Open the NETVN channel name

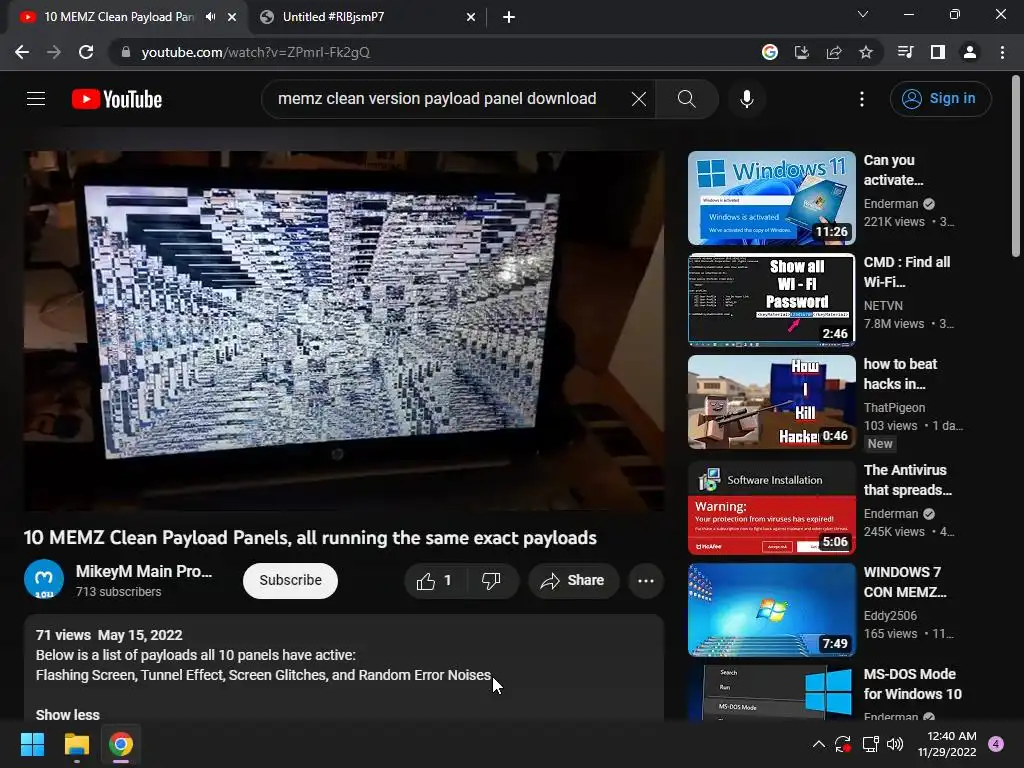click(883, 306)
